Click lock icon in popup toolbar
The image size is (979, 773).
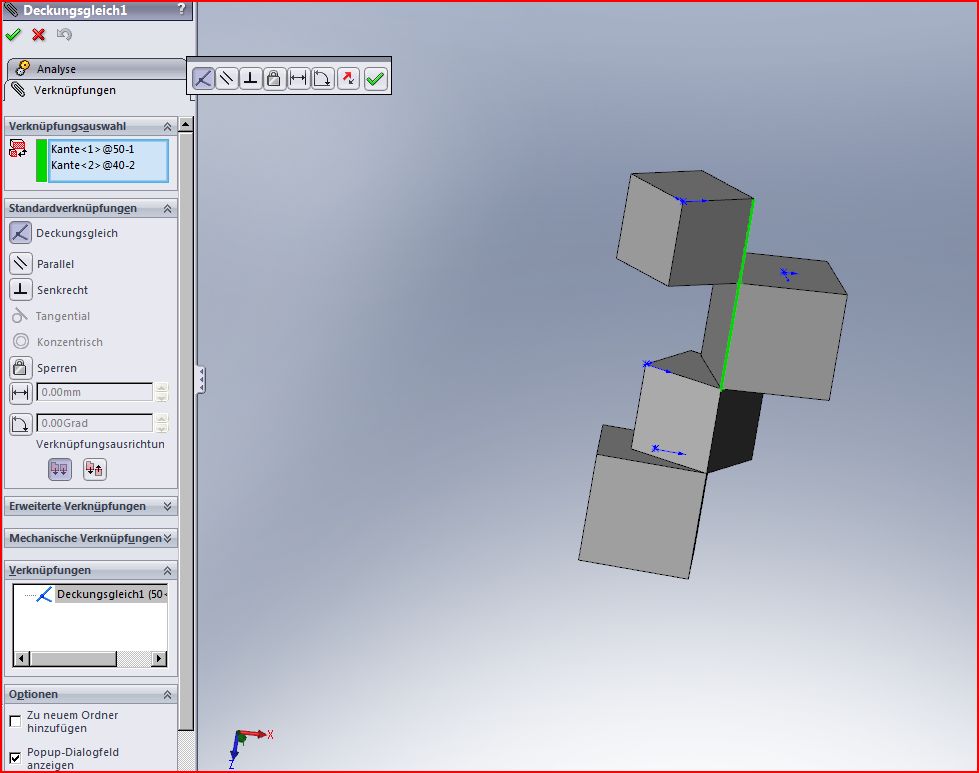[x=274, y=79]
